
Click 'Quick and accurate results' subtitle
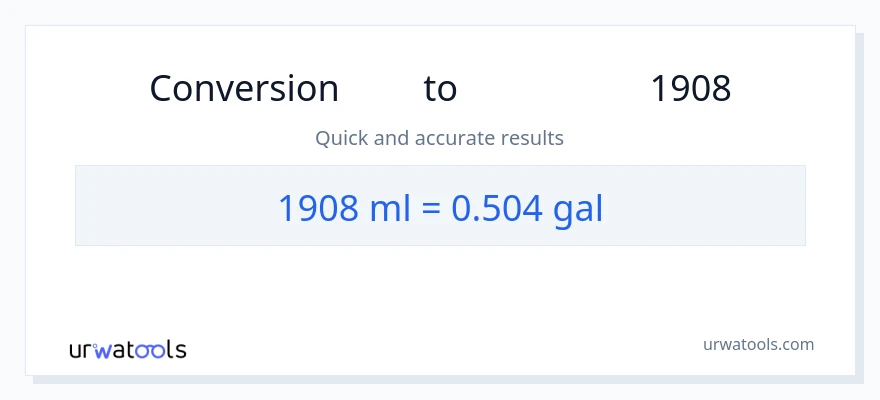click(x=439, y=138)
